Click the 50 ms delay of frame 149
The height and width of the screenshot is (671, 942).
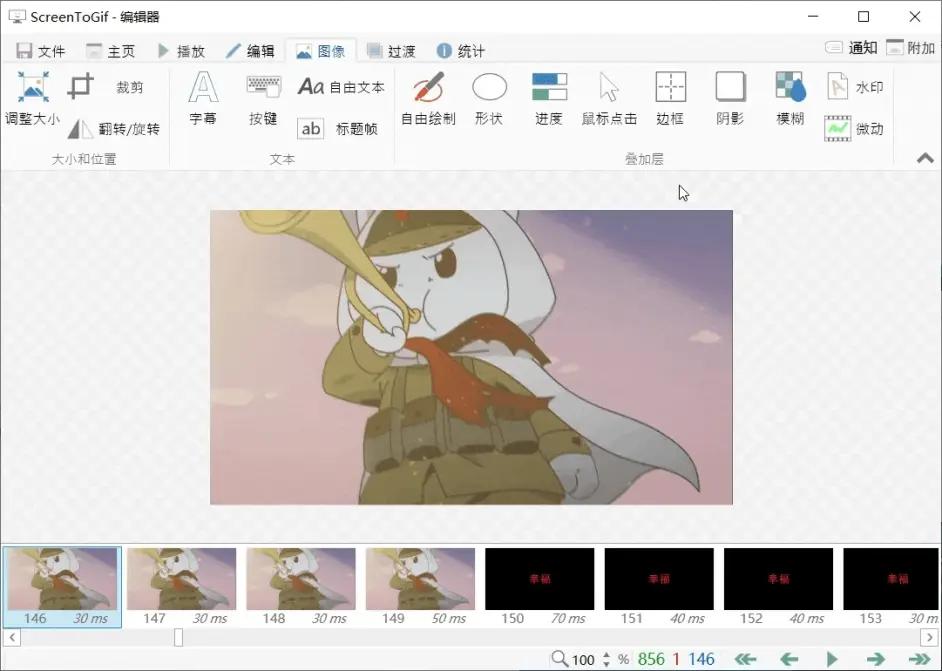[x=448, y=618]
